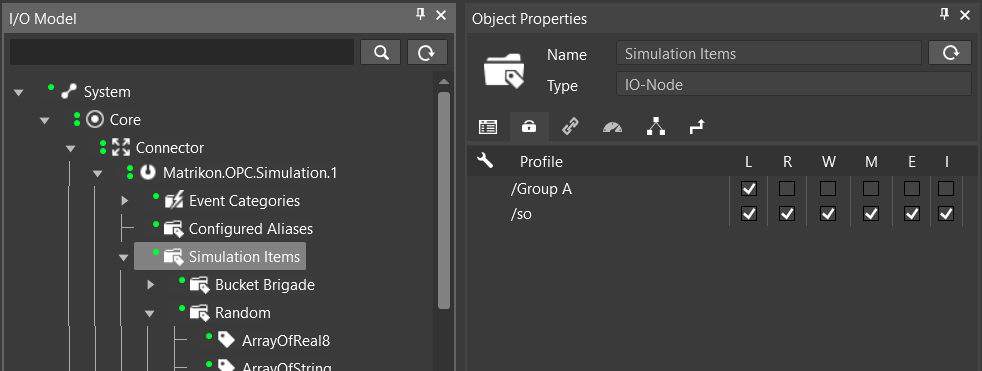The width and height of the screenshot is (982, 371).
Task: Click the Connector arrows icon
Action: point(120,147)
